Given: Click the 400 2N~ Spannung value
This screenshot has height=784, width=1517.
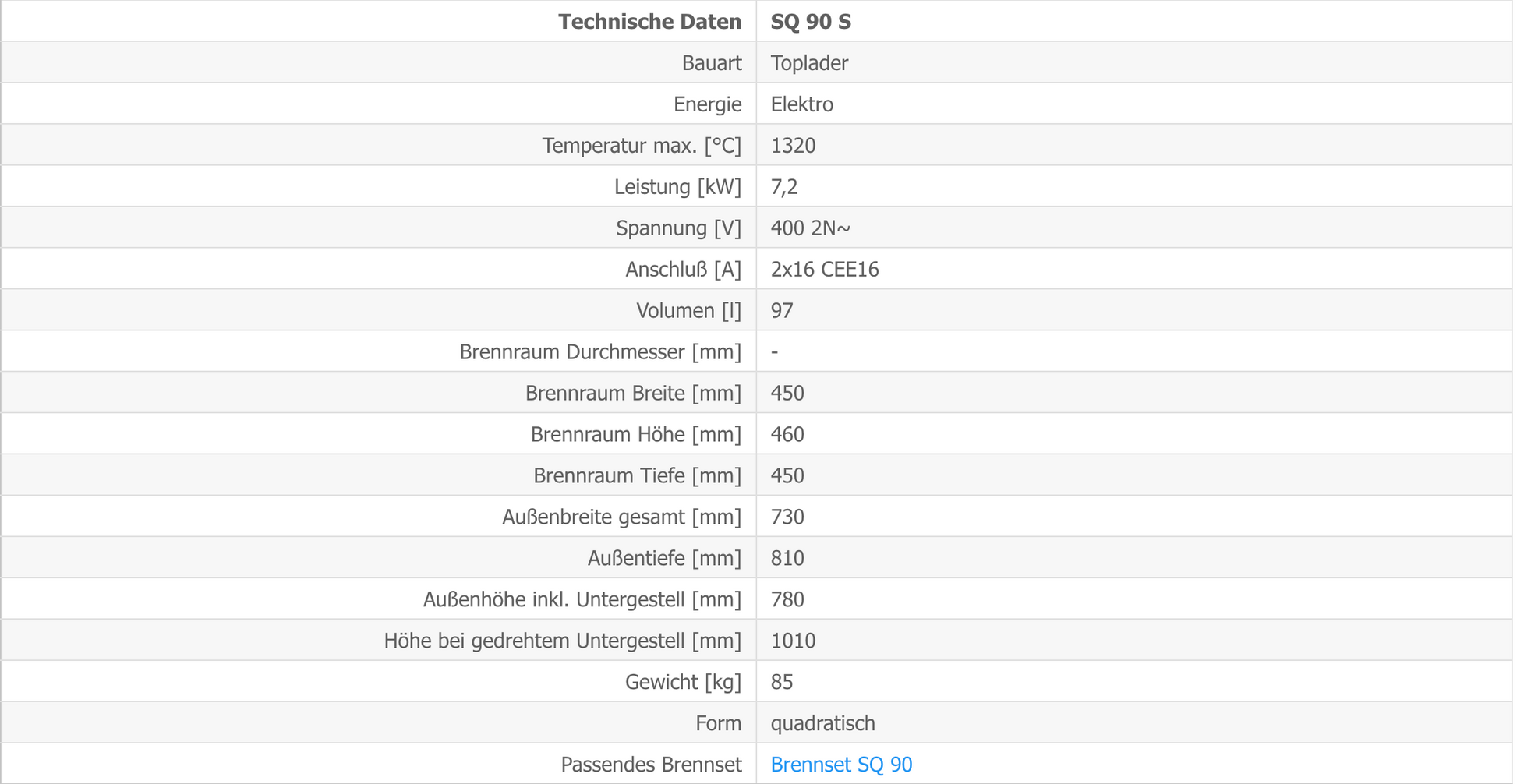Looking at the screenshot, I should coord(811,228).
